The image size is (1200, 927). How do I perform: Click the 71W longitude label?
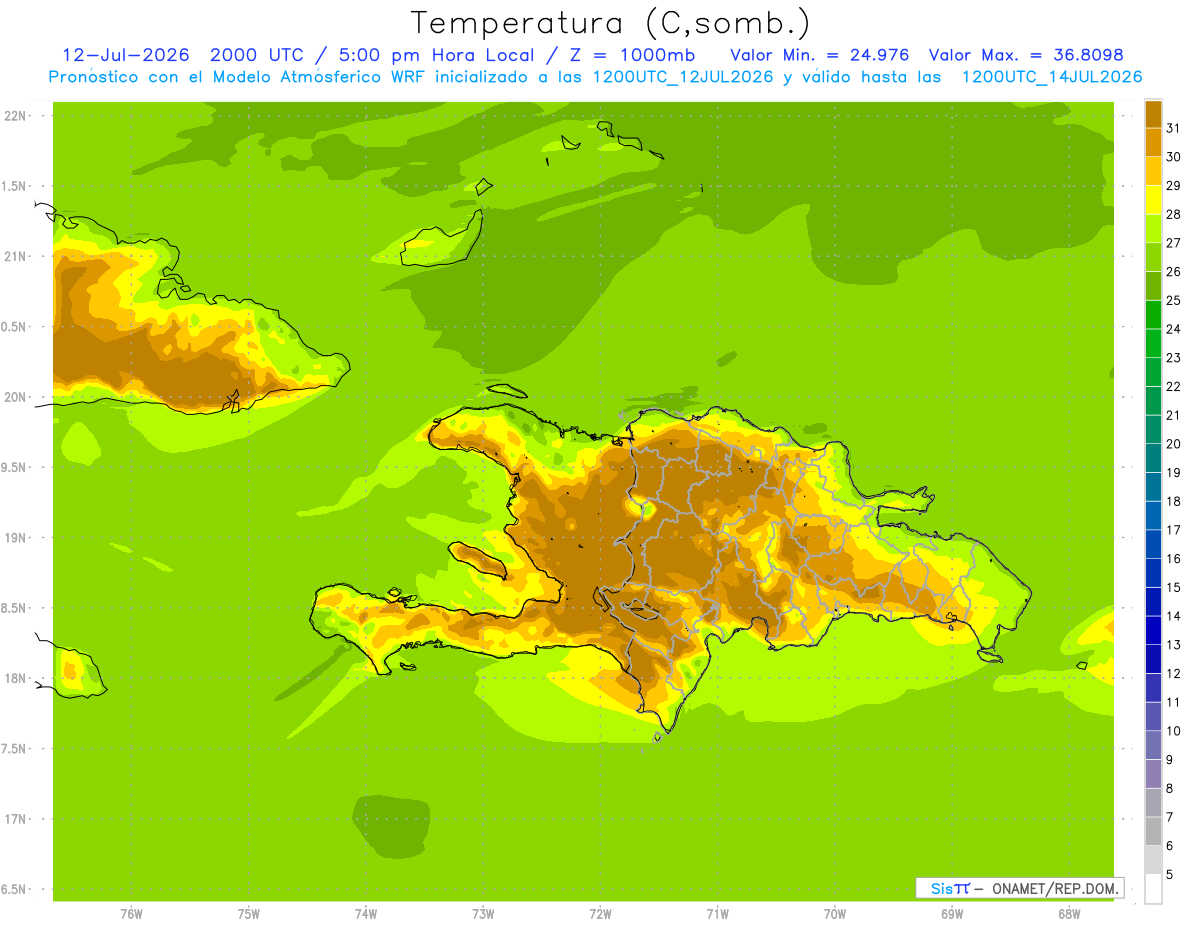717,913
